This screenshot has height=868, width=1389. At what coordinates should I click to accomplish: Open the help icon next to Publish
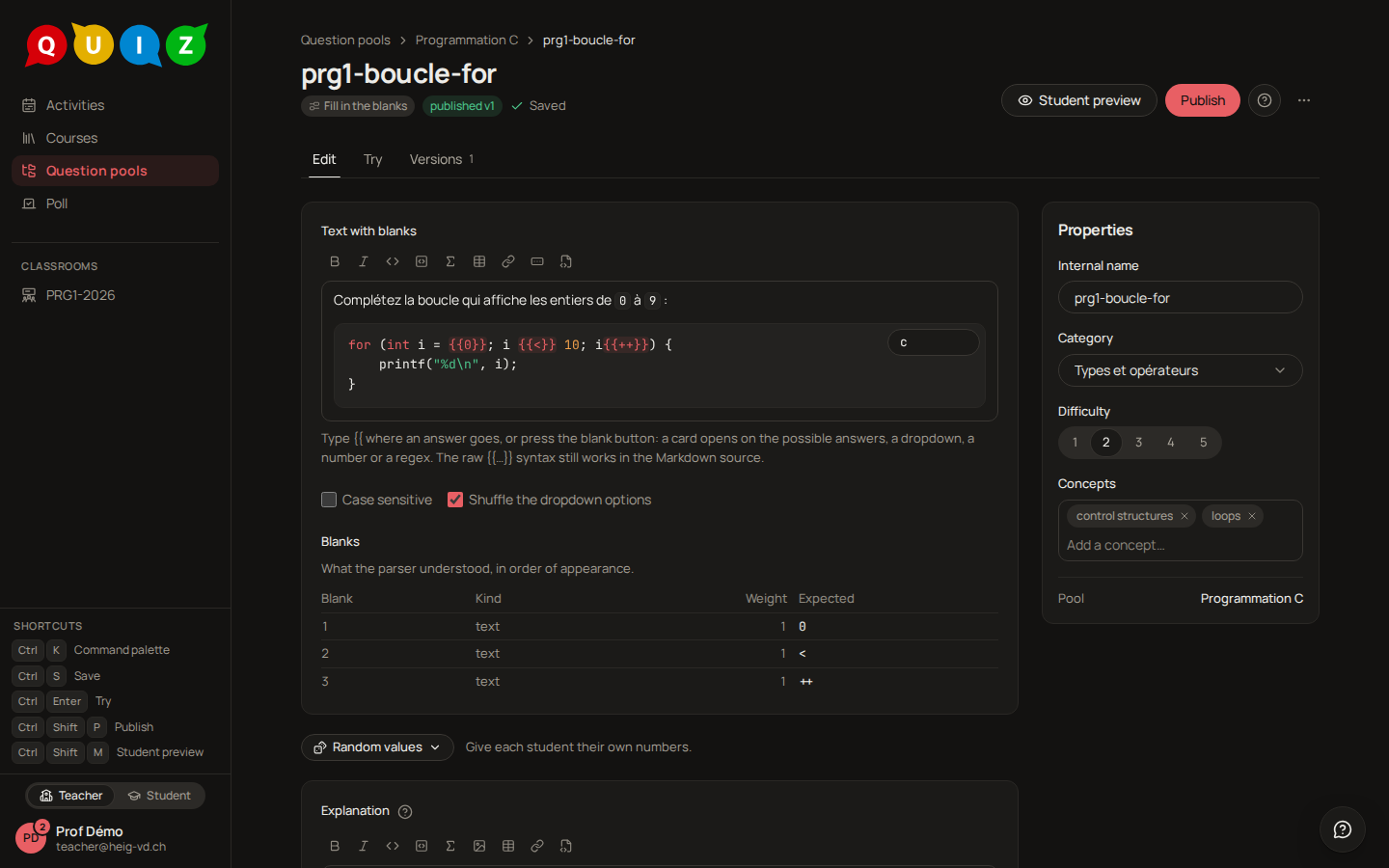point(1265,100)
